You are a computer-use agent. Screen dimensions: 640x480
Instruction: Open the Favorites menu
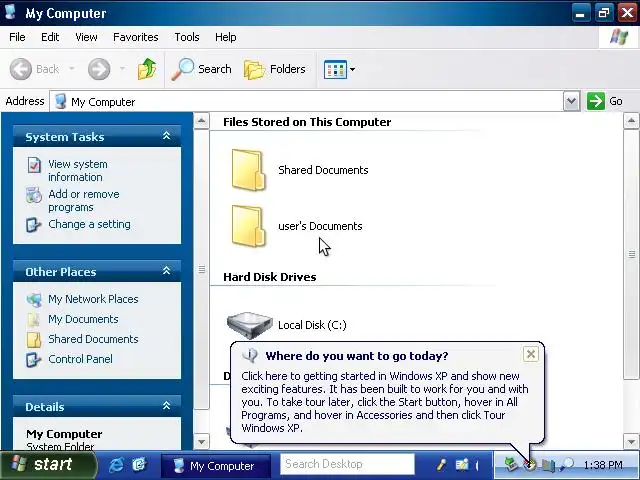136,37
